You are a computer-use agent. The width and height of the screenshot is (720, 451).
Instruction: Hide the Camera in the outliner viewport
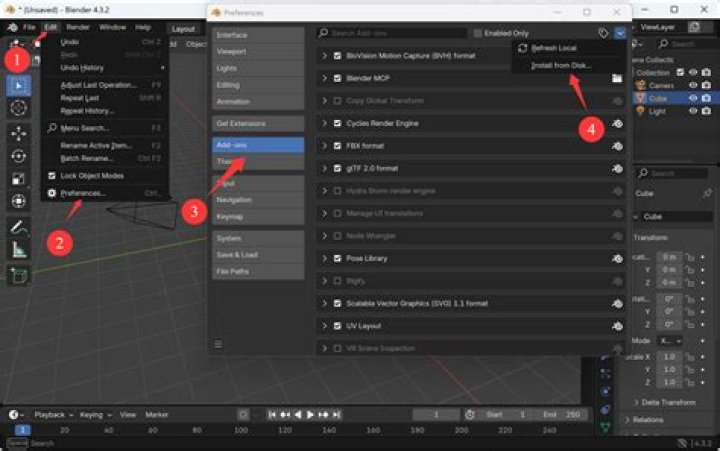pyautogui.click(x=693, y=85)
